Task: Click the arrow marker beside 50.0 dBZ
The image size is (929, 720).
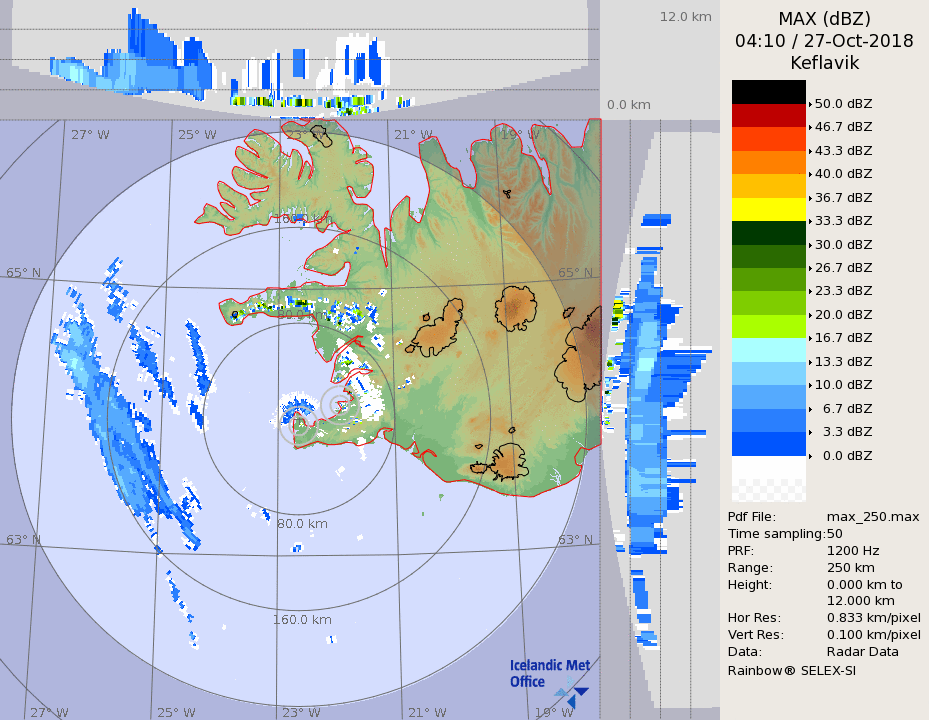Action: point(810,104)
